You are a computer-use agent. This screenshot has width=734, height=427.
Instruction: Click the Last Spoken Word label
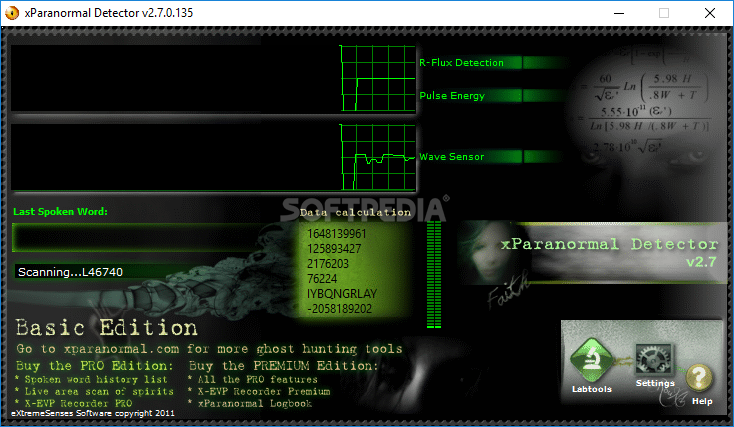60,212
